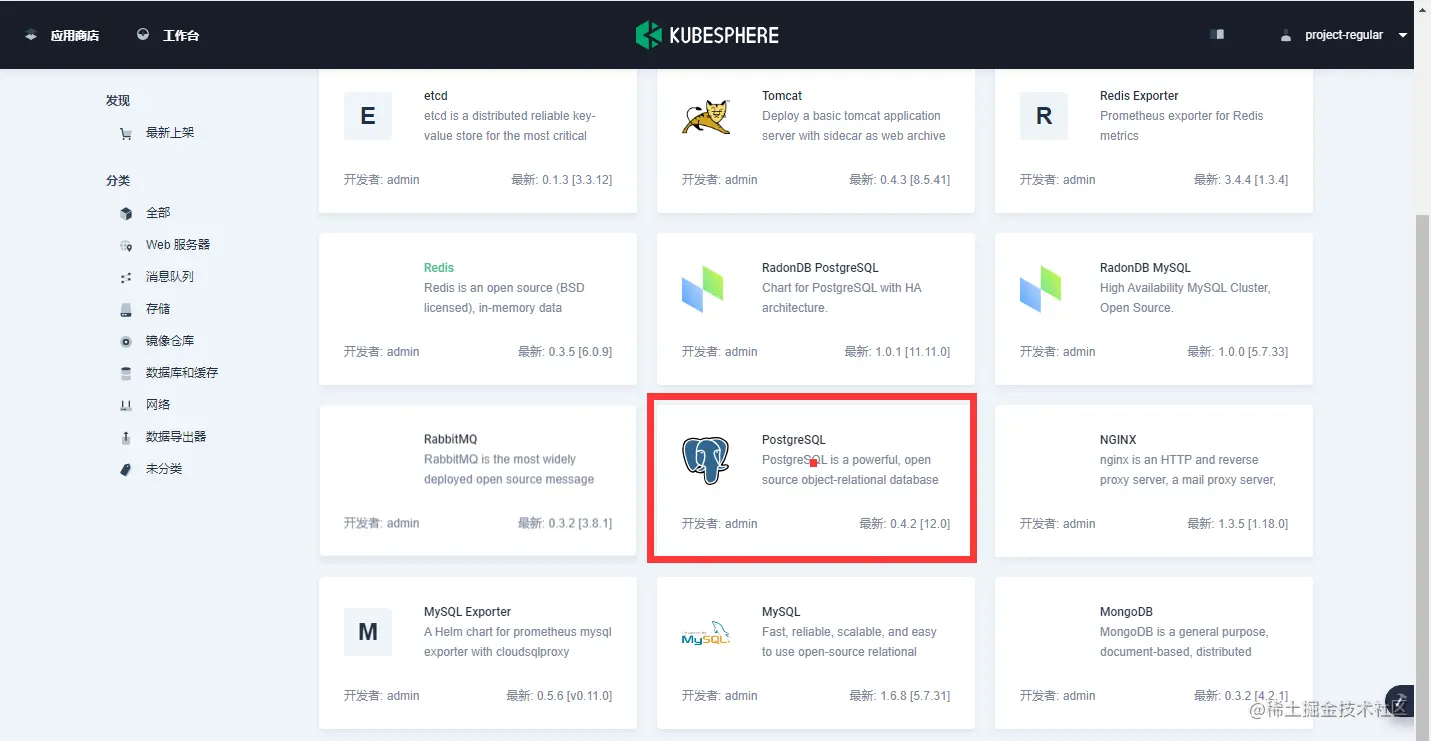Image resolution: width=1431 pixels, height=741 pixels.
Task: Click the Tomcat cat logo
Action: pos(706,116)
